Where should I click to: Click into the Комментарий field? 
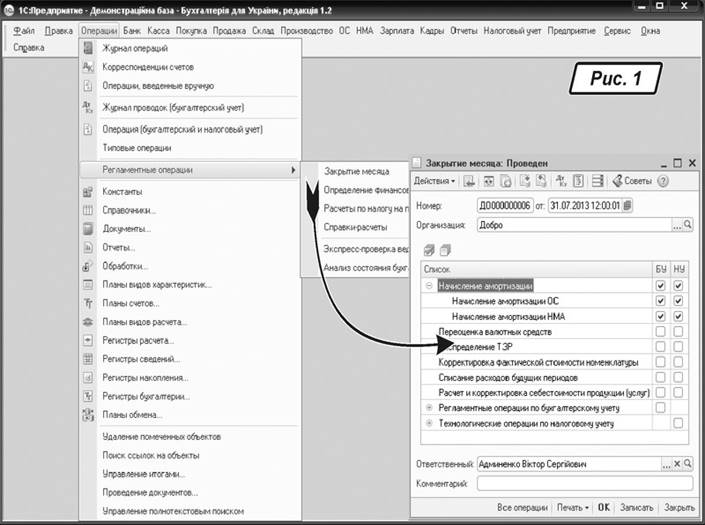585,484
